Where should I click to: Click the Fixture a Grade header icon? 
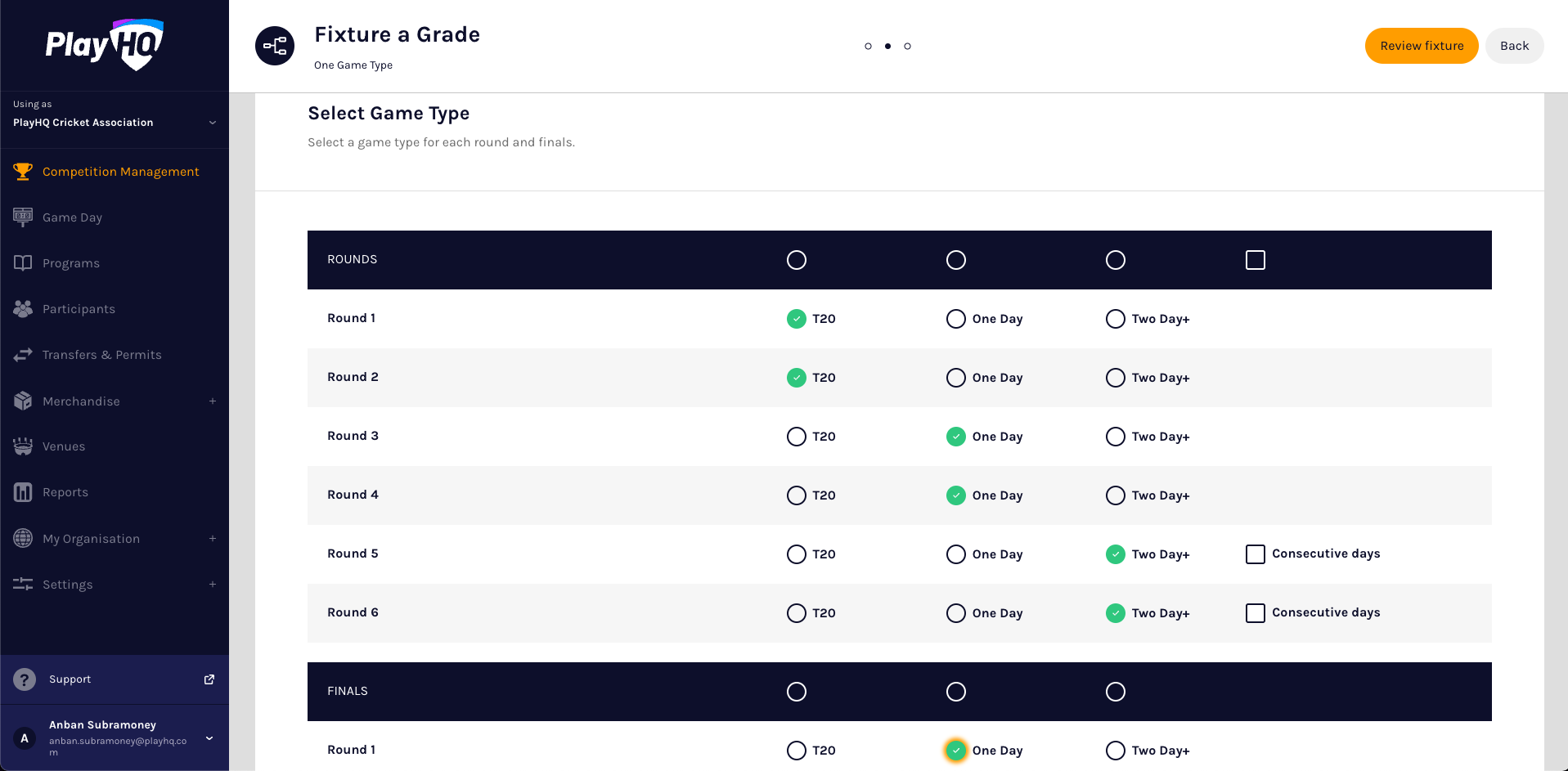[275, 46]
